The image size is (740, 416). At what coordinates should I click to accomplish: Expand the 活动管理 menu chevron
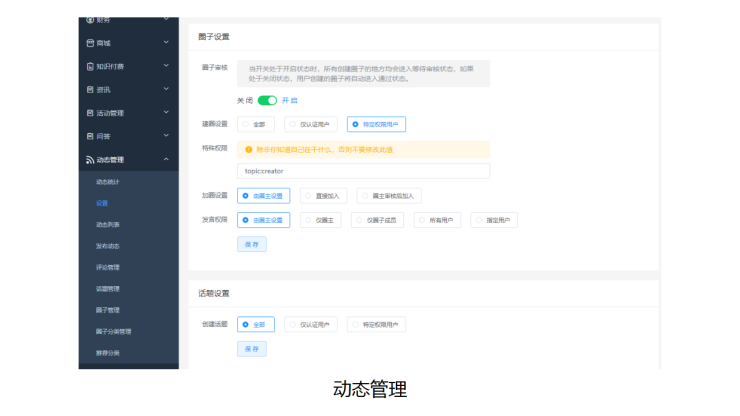click(166, 112)
